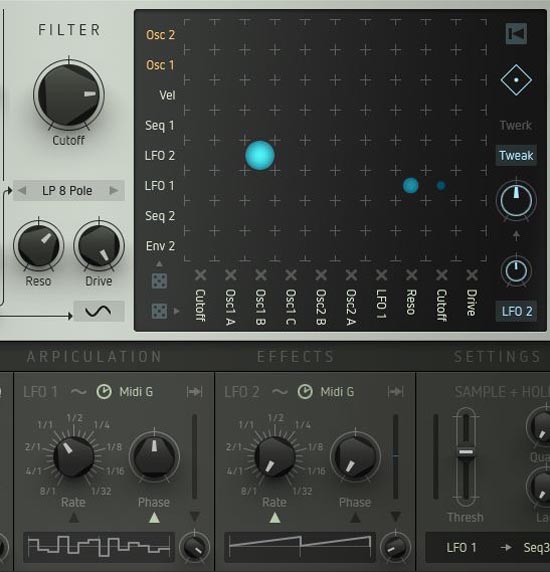Click the Tweak button
The image size is (550, 572).
click(516, 156)
